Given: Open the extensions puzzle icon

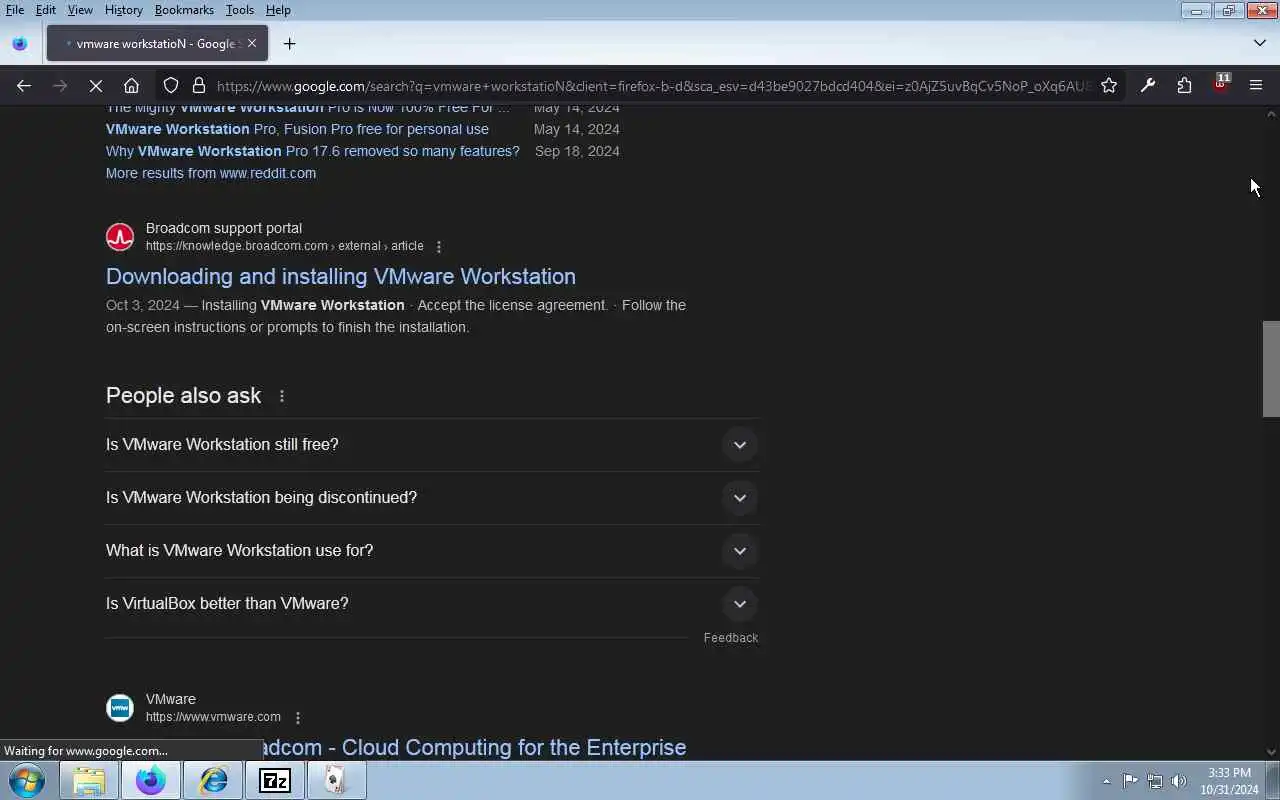Looking at the screenshot, I should (1184, 86).
